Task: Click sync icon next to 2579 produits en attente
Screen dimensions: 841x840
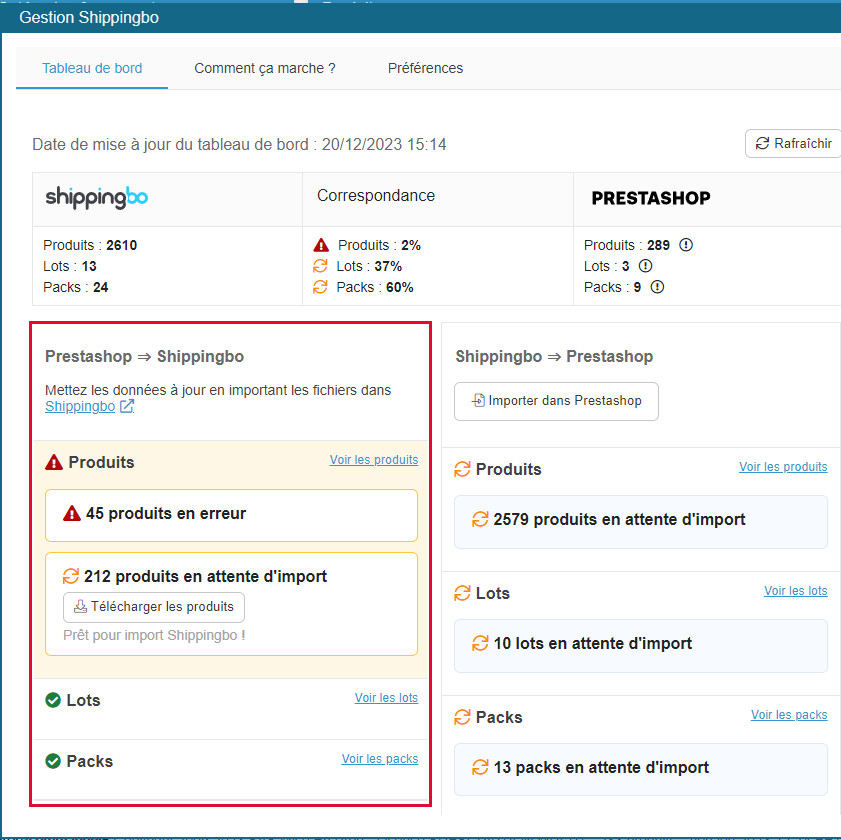Action: 480,519
